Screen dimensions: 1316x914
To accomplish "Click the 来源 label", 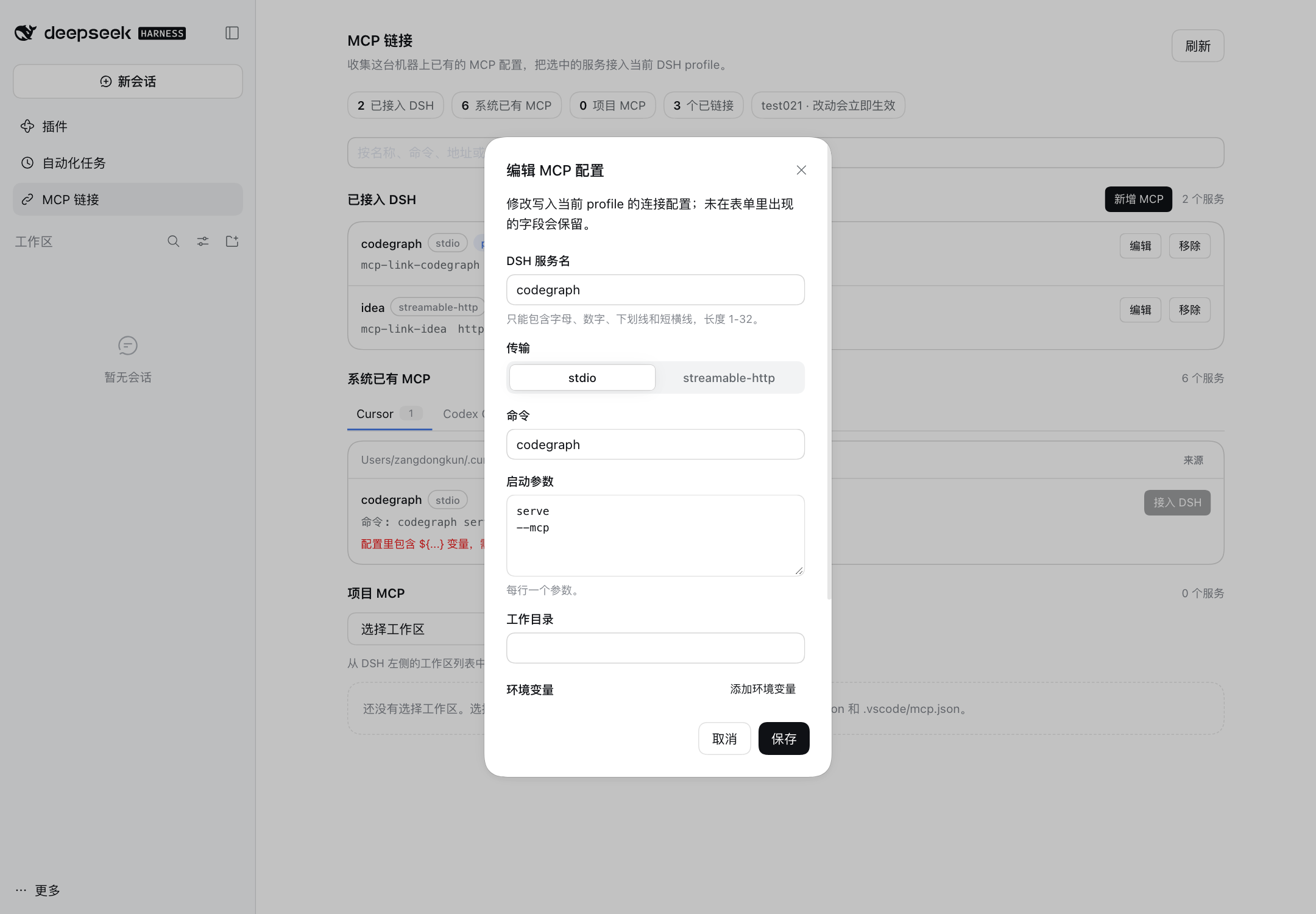I will click(1193, 460).
